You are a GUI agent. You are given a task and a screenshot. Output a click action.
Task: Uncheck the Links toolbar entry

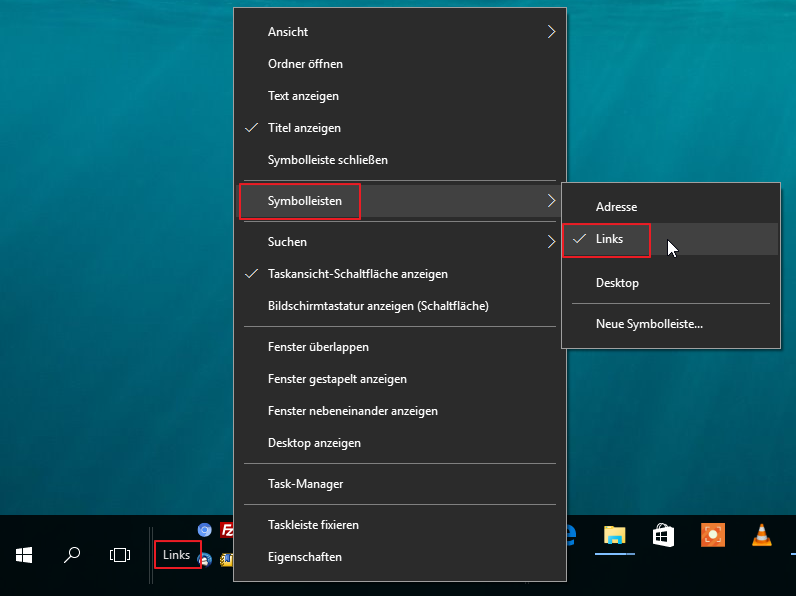(671, 239)
